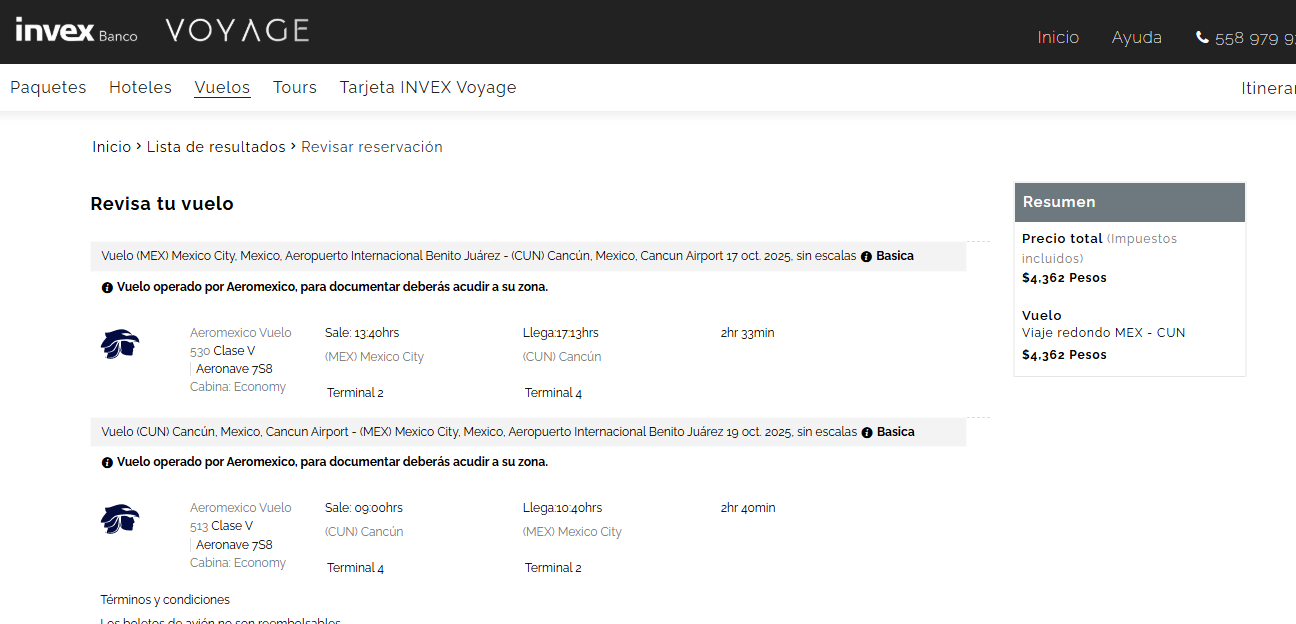Click the Inicio link in header
The image size is (1296, 624).
click(1058, 38)
